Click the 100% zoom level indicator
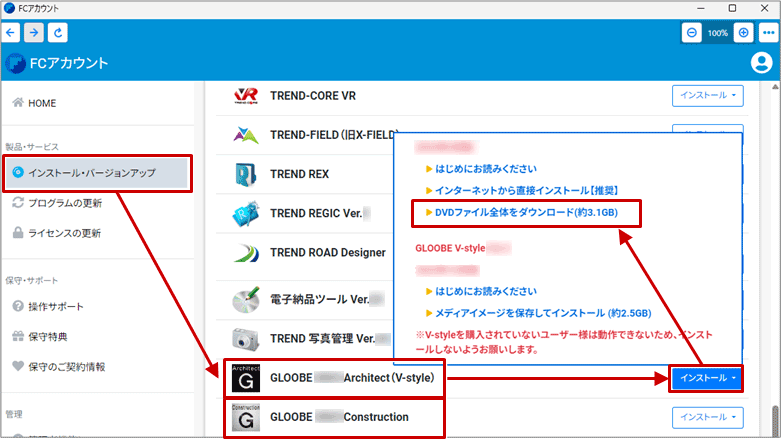This screenshot has height=441, width=781. (x=717, y=33)
